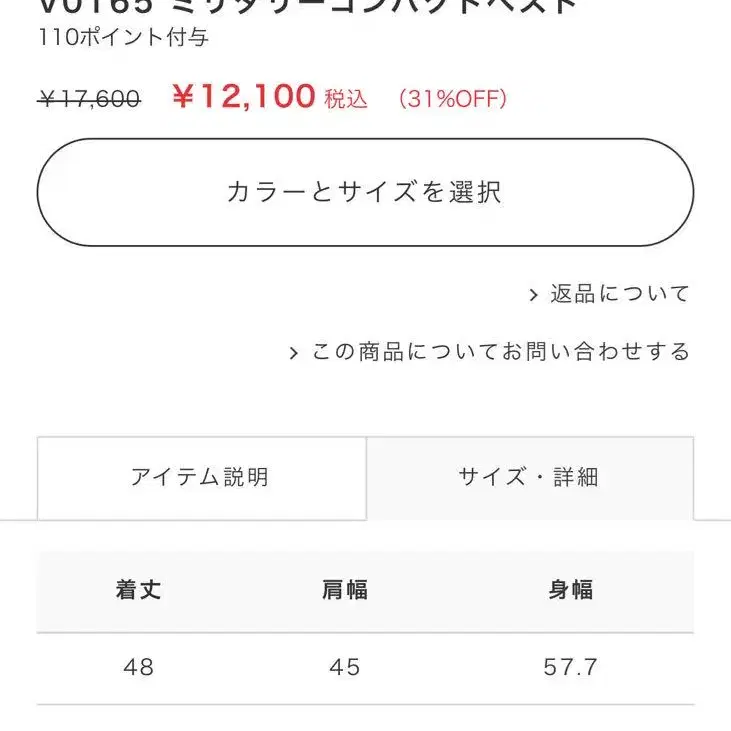Switch to the サイズ・詳細 tab
Screen dimensions: 731x731
530,478
